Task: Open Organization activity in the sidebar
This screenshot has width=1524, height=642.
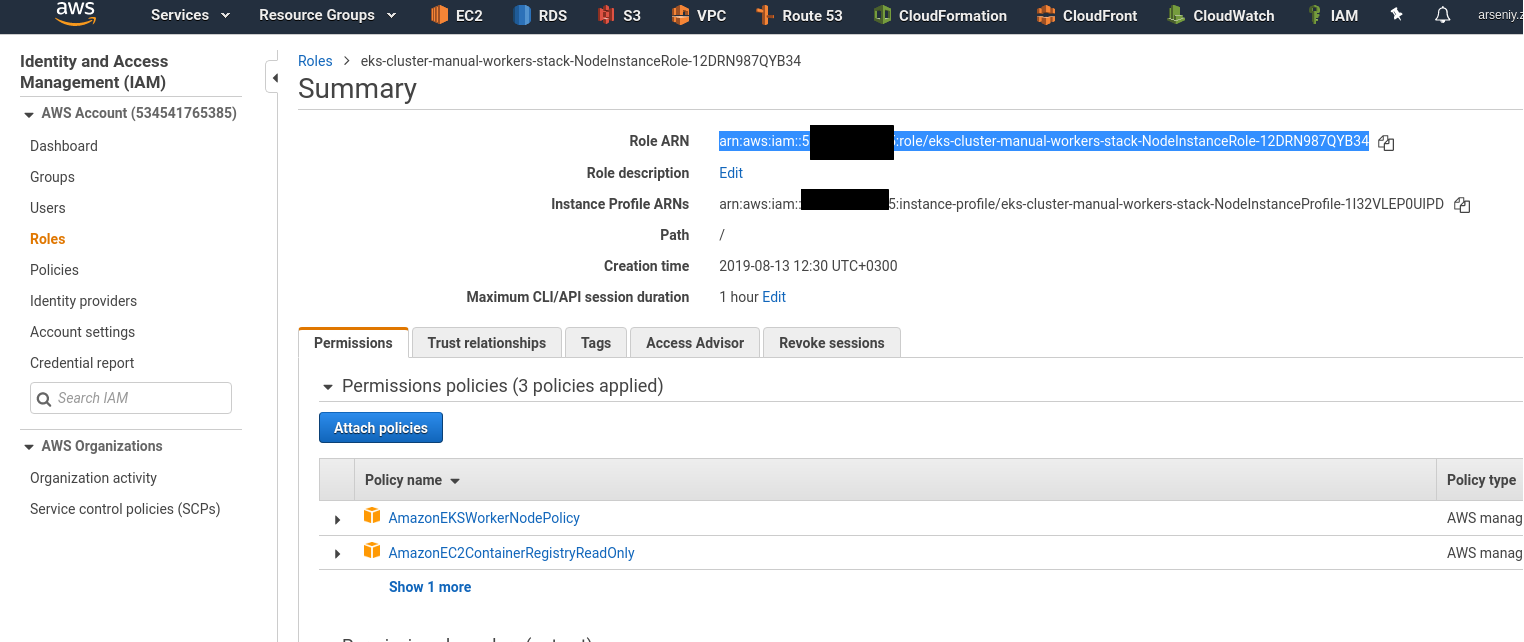Action: (93, 478)
